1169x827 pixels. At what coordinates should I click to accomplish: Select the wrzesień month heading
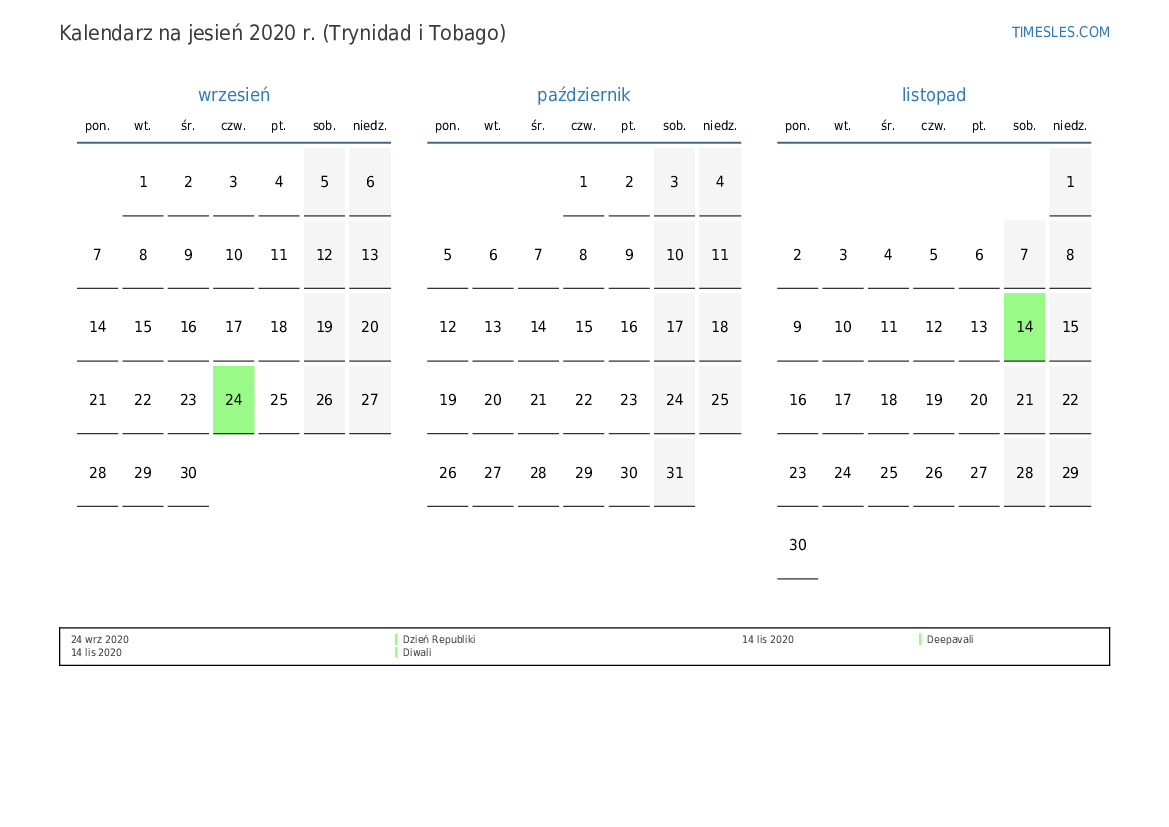pos(233,95)
